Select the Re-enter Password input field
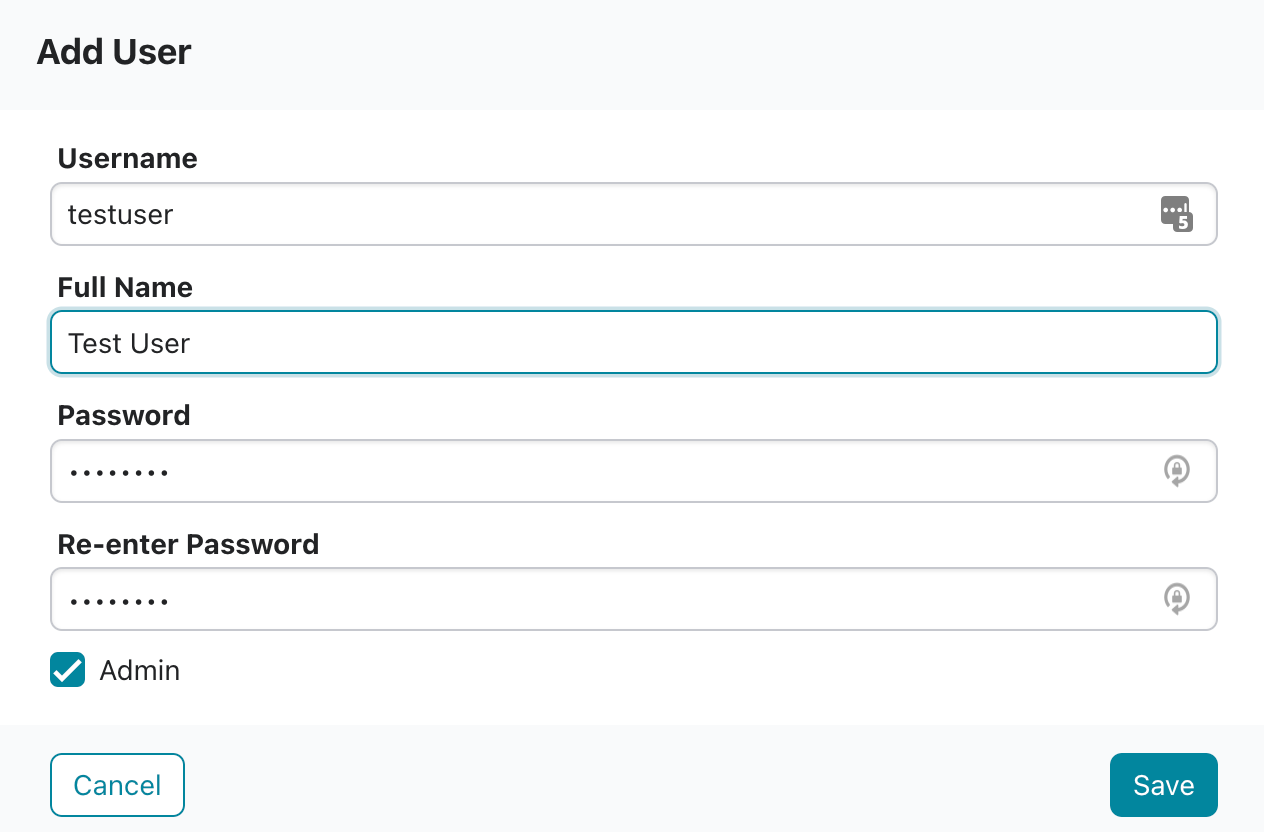1264x832 pixels. 634,599
